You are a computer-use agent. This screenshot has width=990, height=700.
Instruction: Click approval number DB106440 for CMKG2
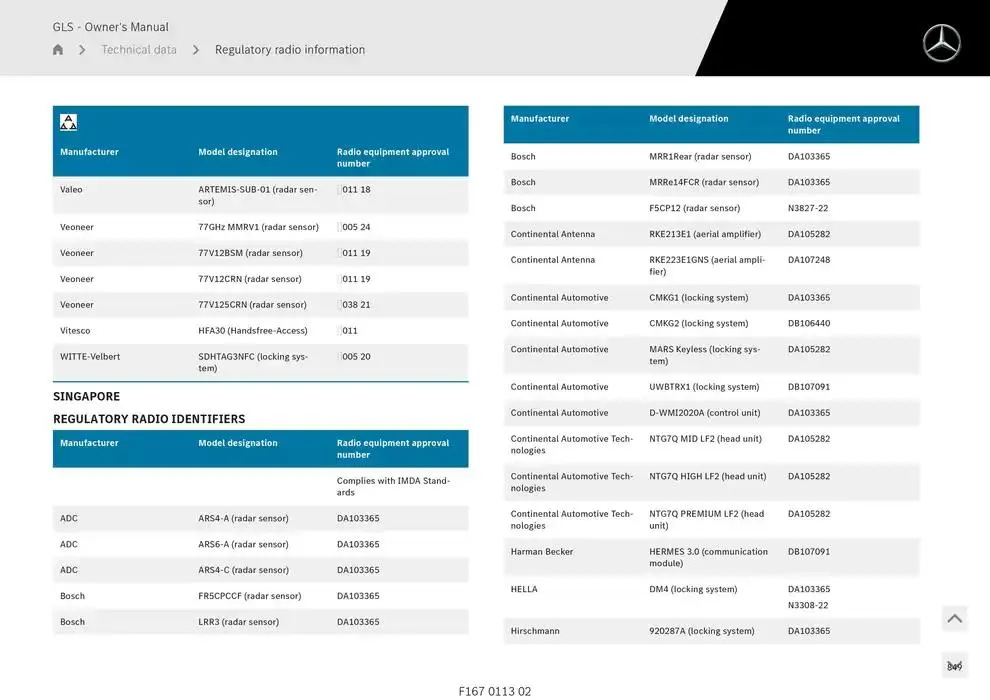point(808,323)
